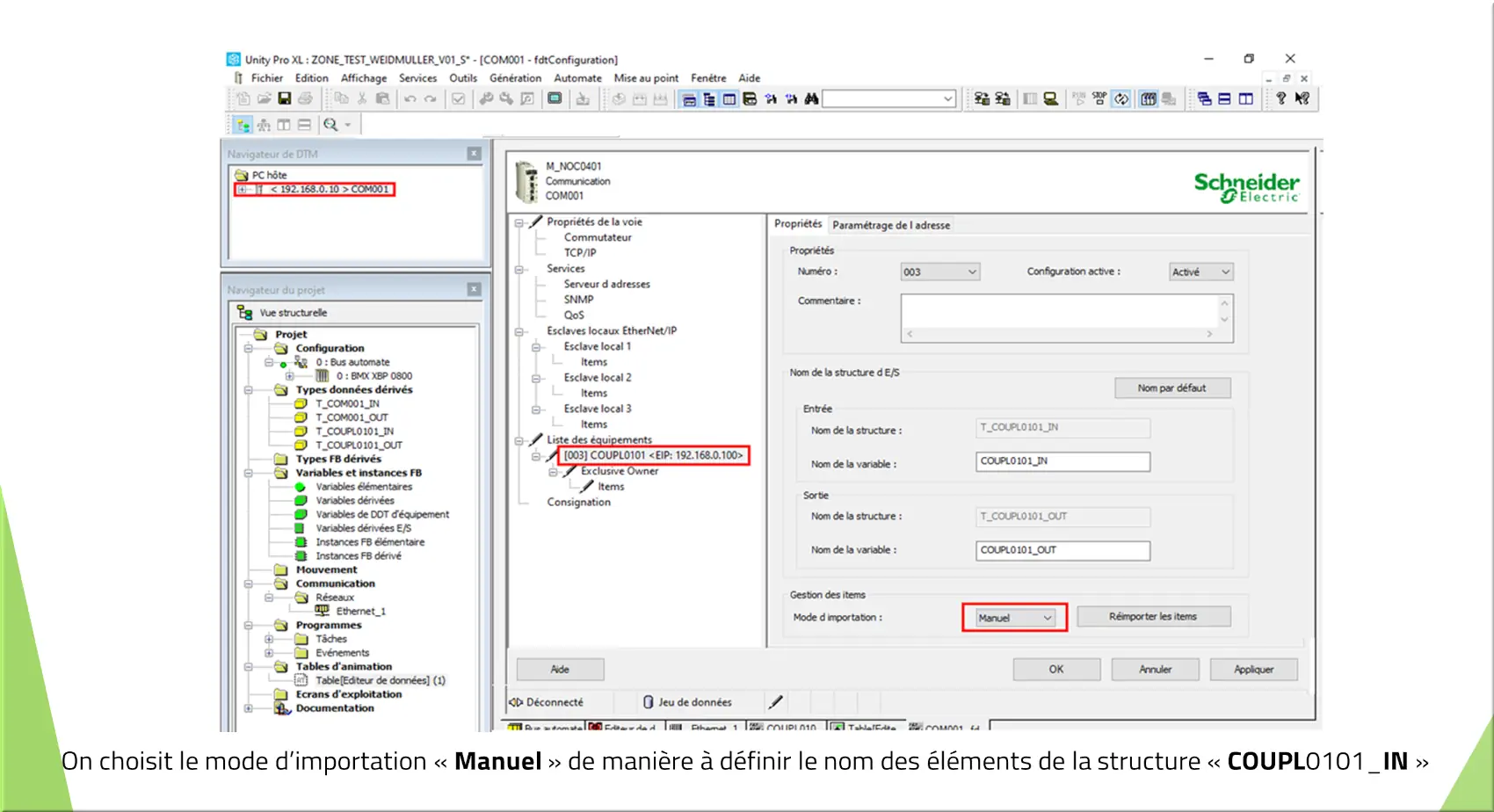The image size is (1494, 812).
Task: Expand the 192.168.0.10 COM001 DTM node
Action: (x=242, y=189)
